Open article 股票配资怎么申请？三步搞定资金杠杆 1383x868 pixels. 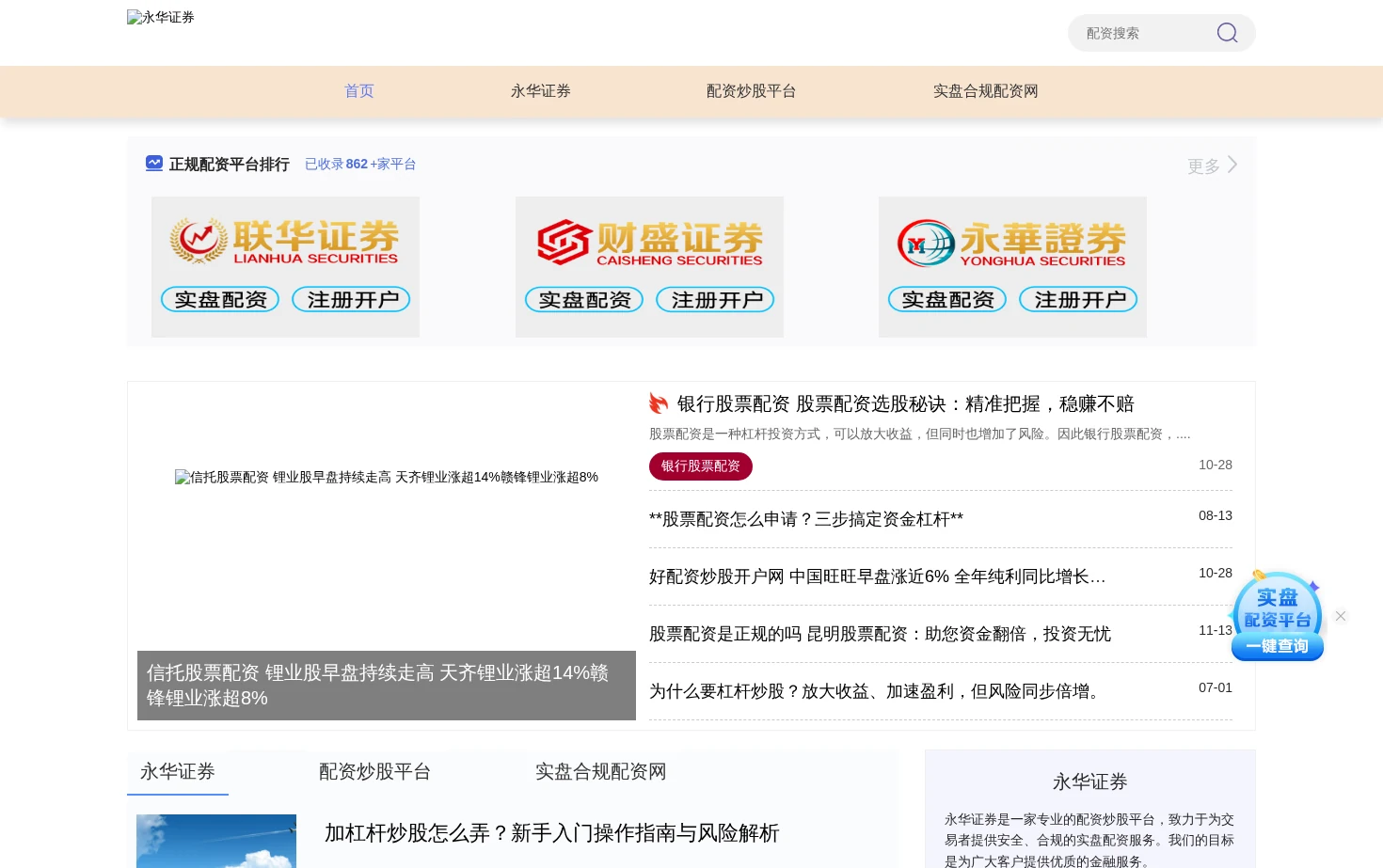tap(806, 519)
